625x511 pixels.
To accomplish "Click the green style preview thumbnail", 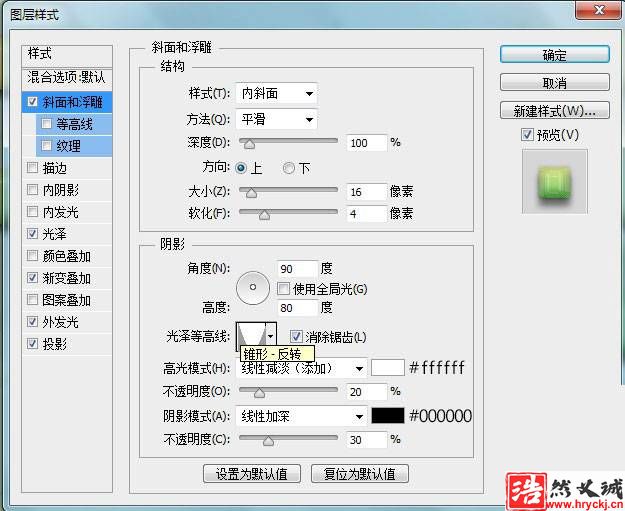I will click(554, 182).
